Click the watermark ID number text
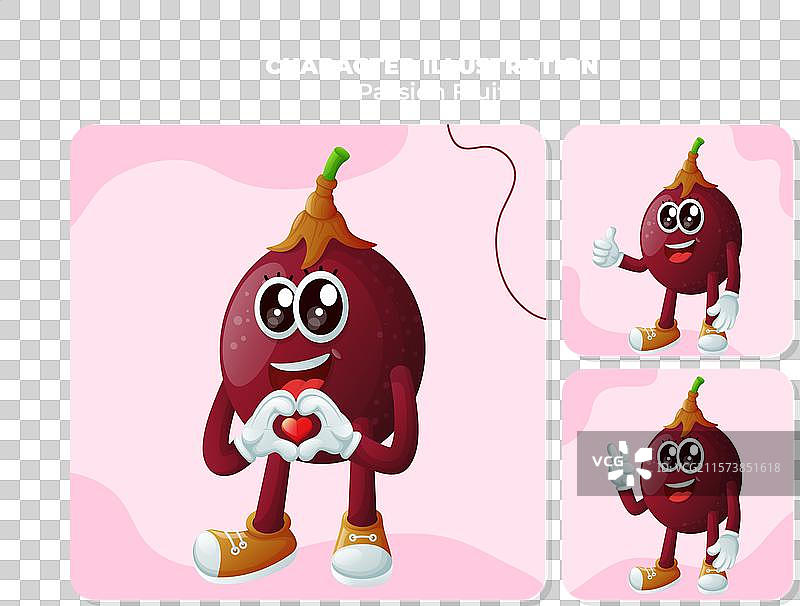This screenshot has width=800, height=606. pos(732,467)
